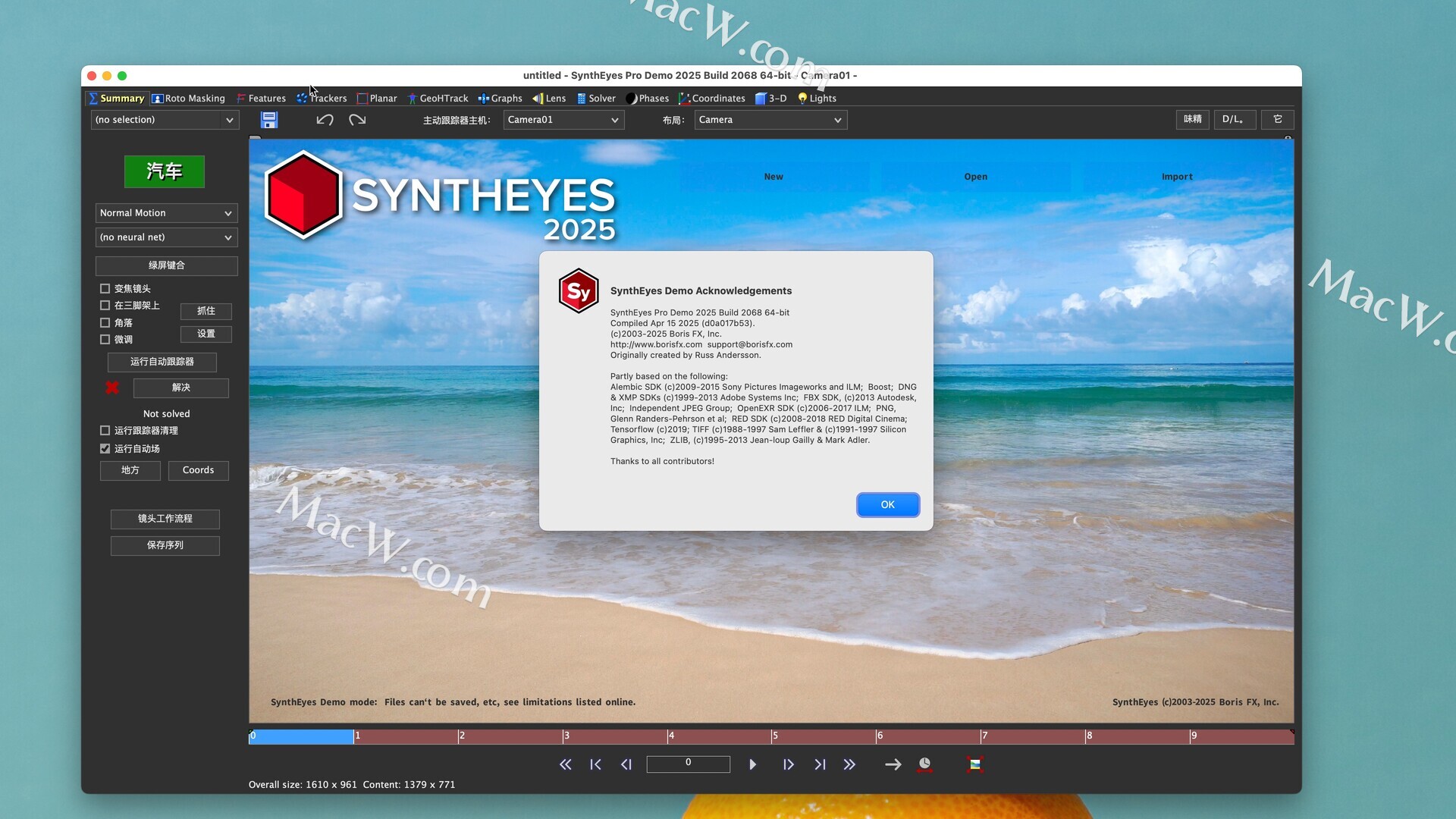Open the Normal Motion dropdown
This screenshot has width=1456, height=819.
coord(166,213)
